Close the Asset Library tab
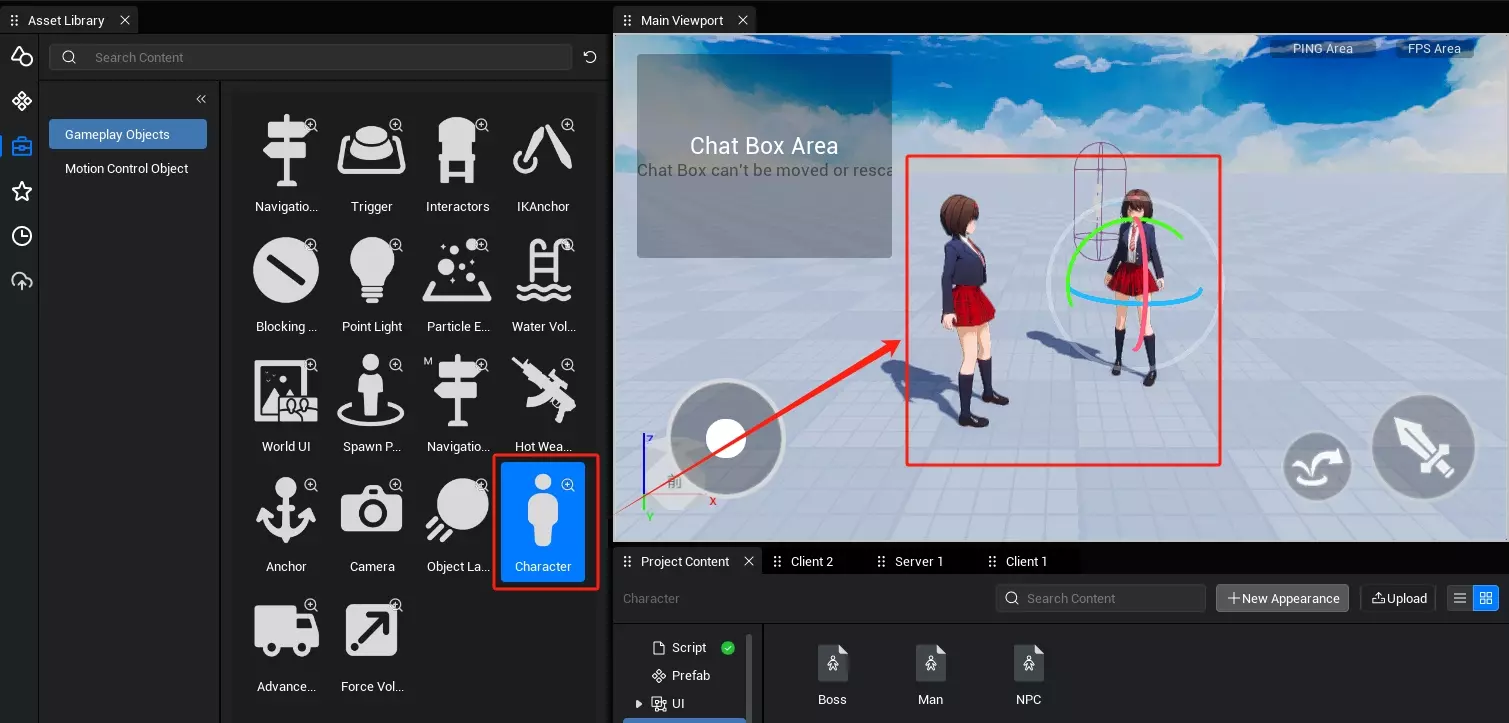 pos(124,20)
